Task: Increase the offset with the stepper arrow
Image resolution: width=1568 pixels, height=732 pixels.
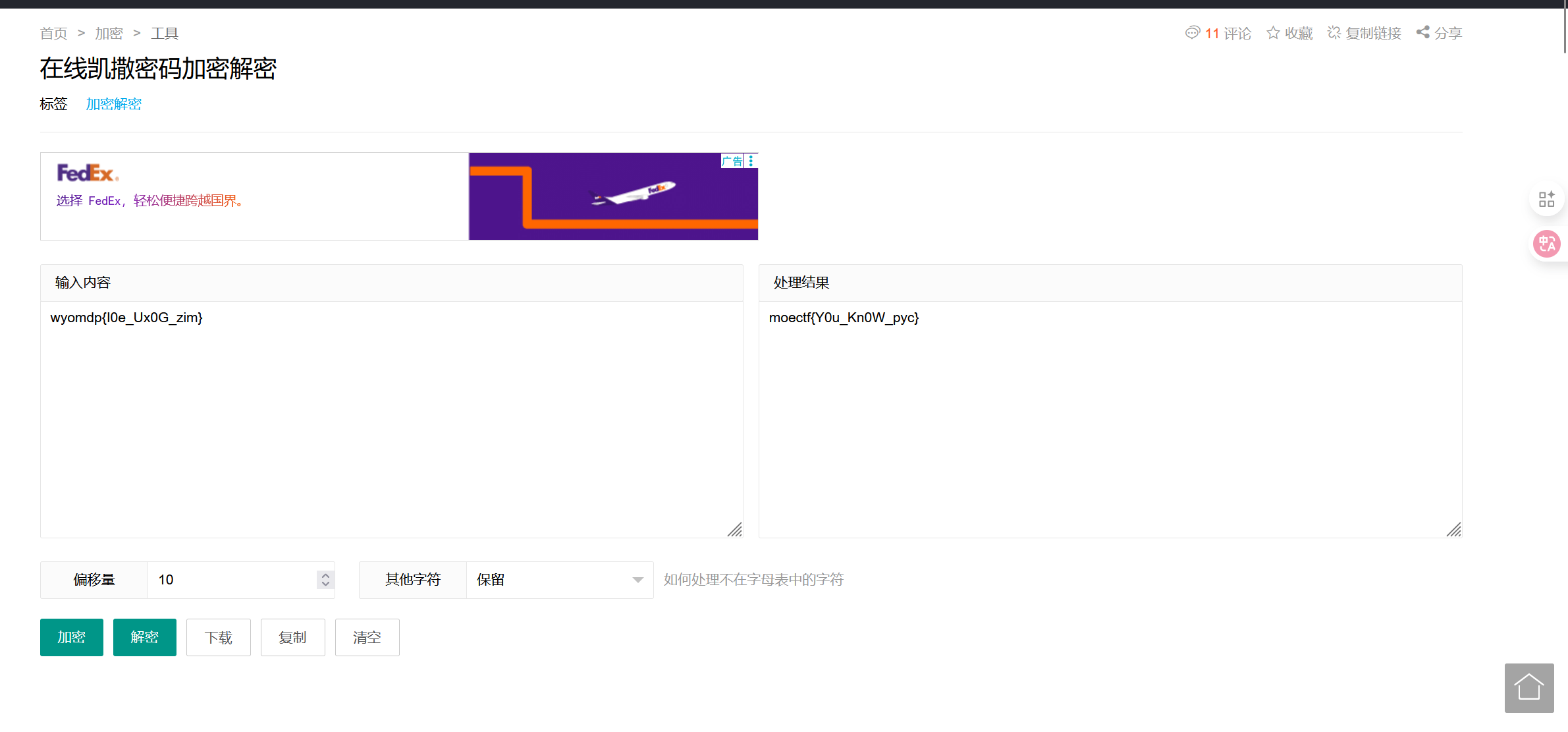Action: (x=325, y=575)
